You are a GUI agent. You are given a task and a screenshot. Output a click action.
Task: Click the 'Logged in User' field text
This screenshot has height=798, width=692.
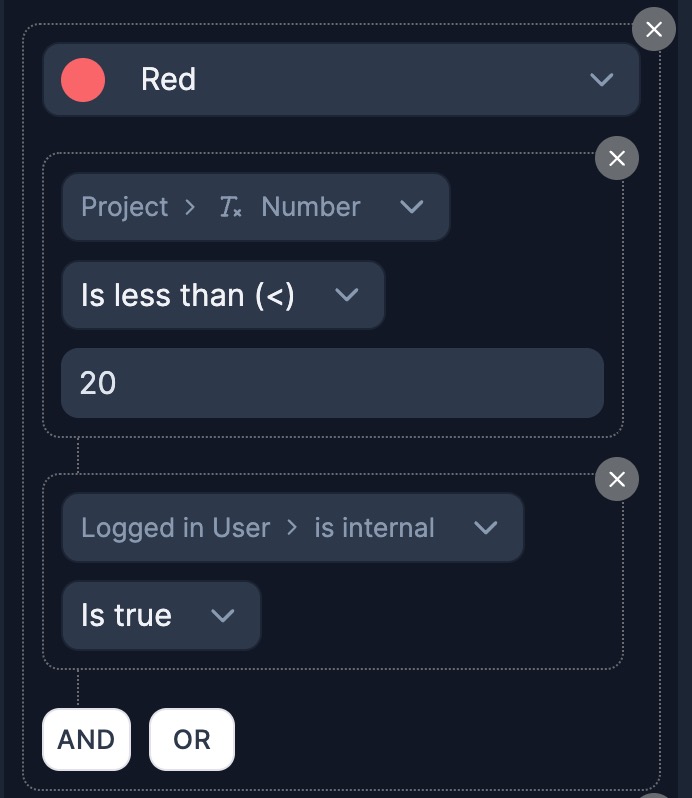click(175, 528)
